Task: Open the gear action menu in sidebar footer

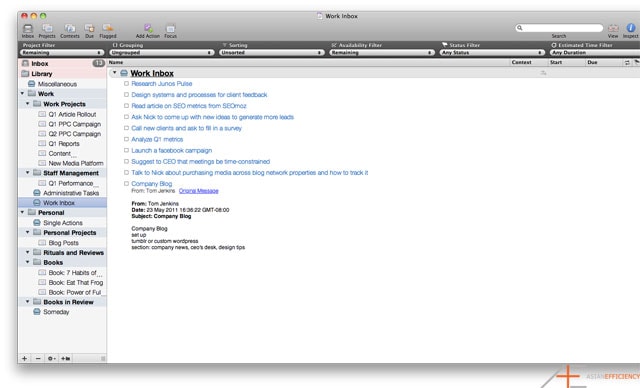Action: (x=51, y=358)
